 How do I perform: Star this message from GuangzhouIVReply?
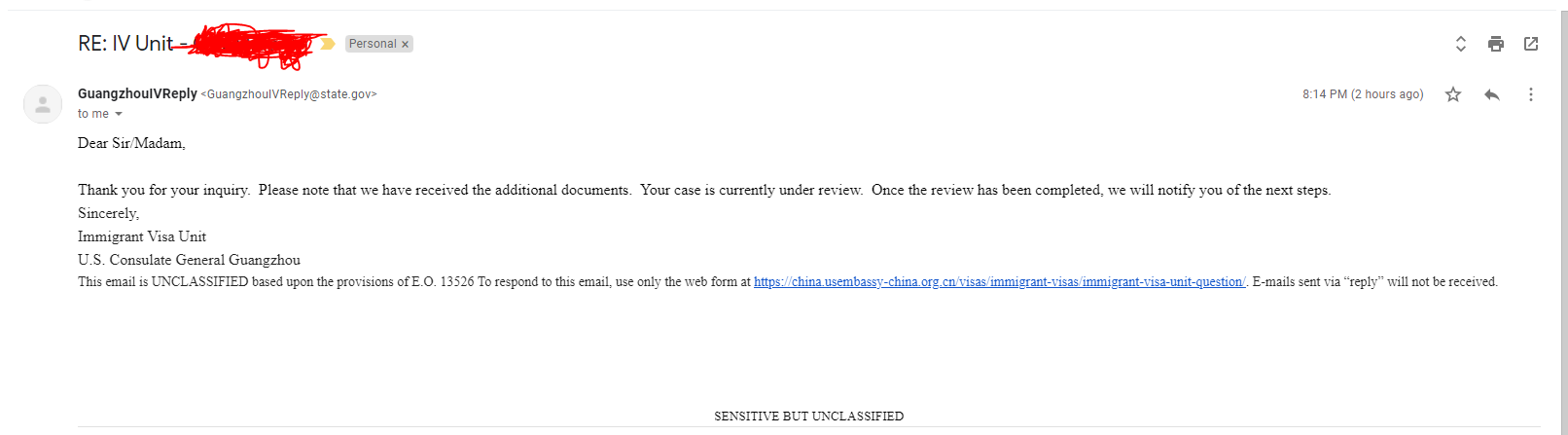tap(1453, 94)
